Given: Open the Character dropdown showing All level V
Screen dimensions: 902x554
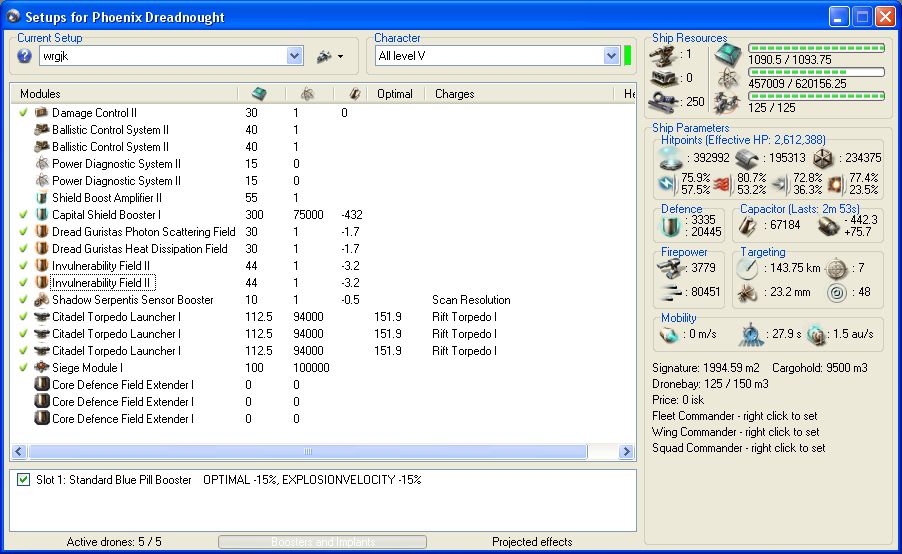Looking at the screenshot, I should coord(611,56).
